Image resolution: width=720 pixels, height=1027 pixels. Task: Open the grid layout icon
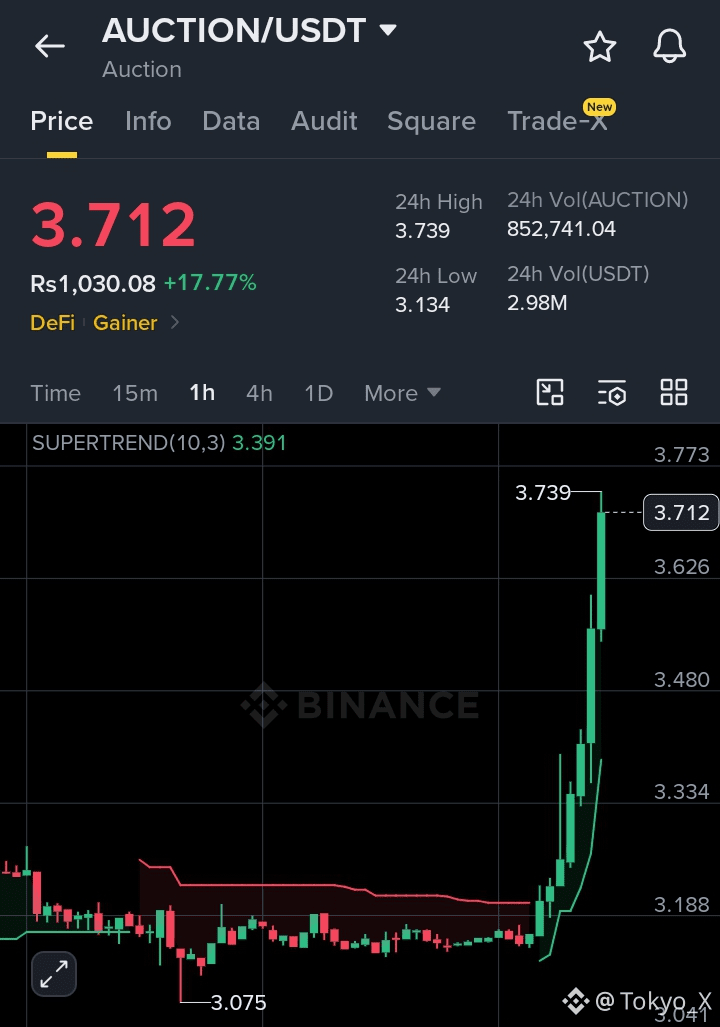[673, 393]
